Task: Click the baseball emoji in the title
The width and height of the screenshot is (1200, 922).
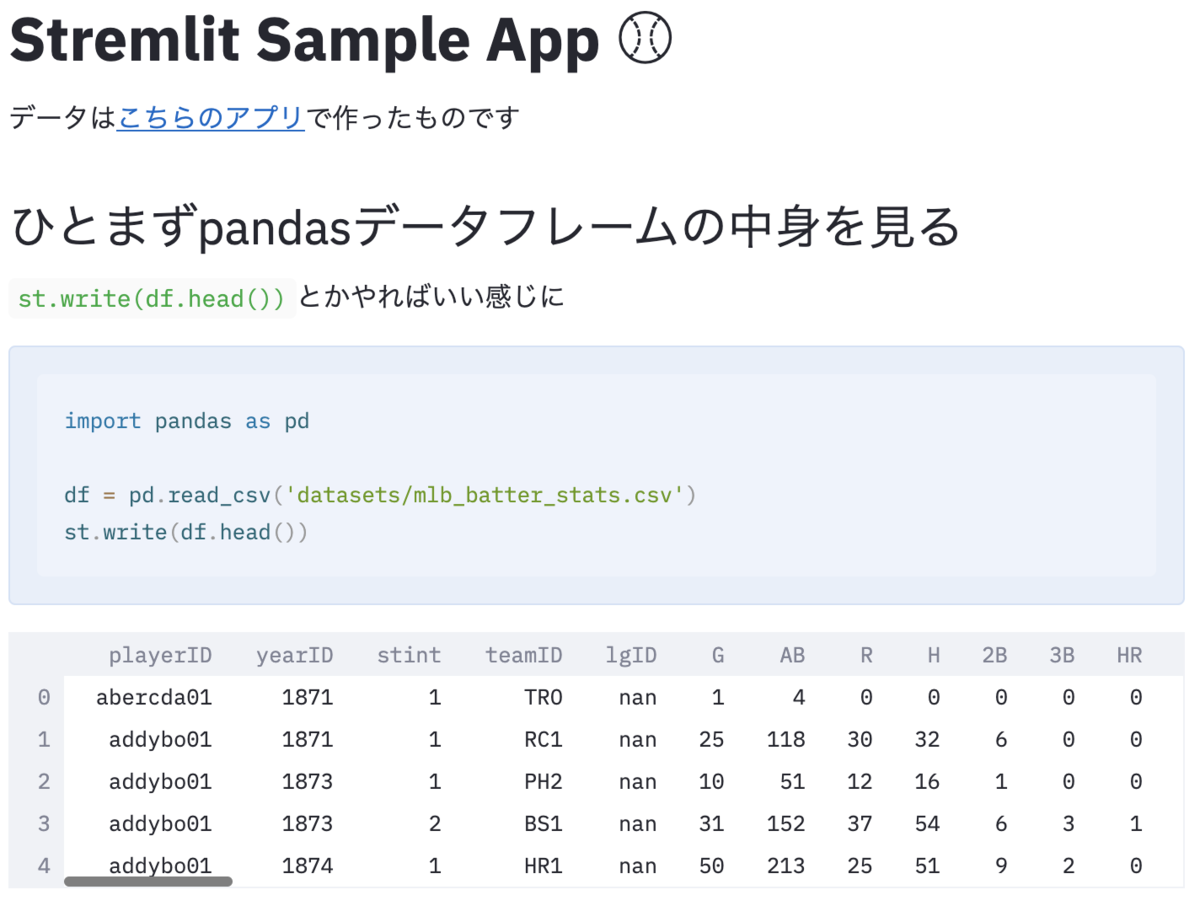Action: tap(645, 40)
